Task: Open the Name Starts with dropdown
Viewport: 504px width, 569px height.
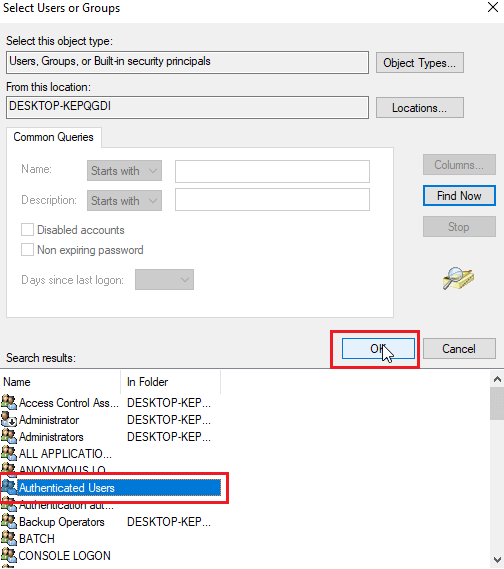Action: pos(124,171)
